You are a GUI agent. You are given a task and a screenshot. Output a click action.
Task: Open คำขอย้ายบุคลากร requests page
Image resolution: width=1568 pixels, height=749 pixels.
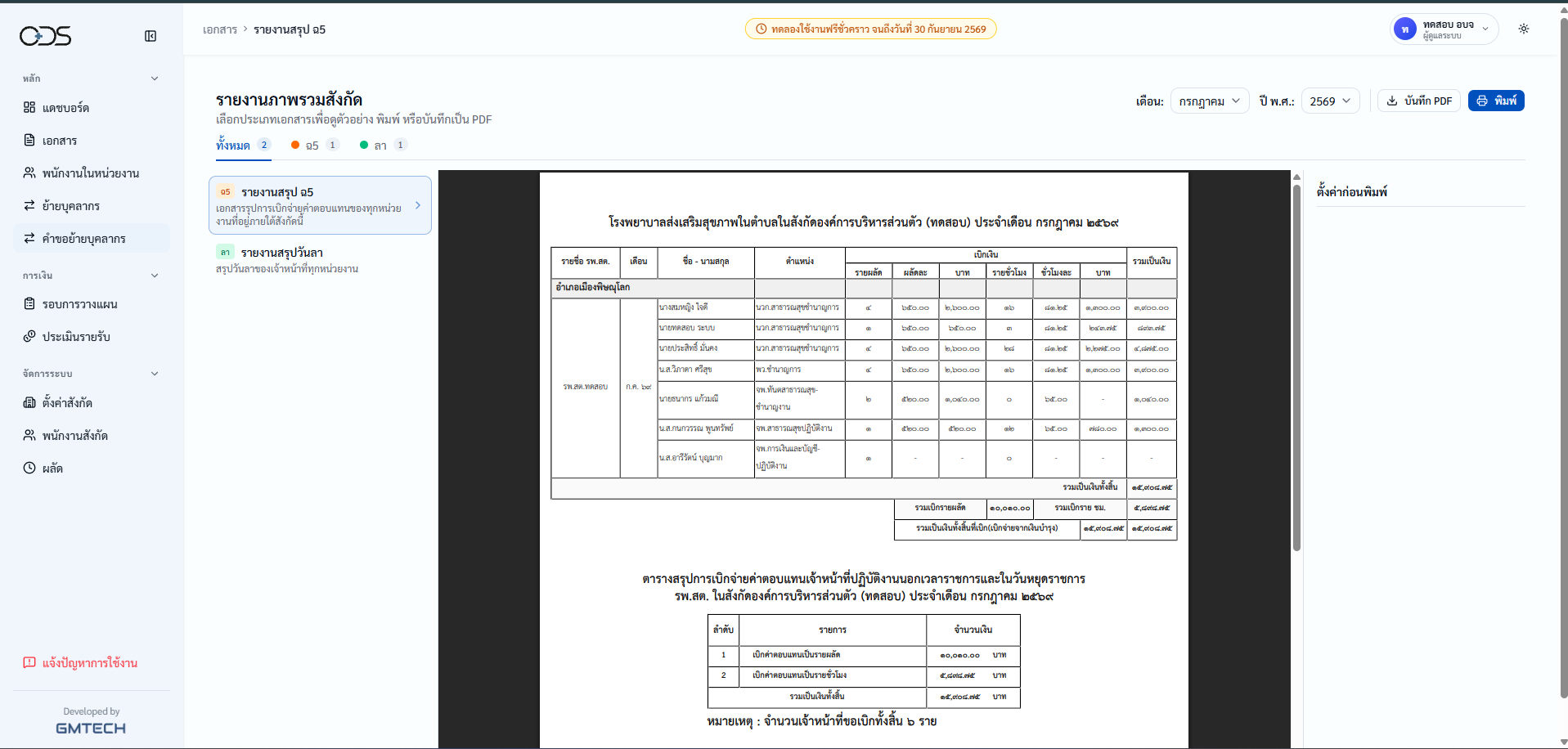tap(92, 239)
